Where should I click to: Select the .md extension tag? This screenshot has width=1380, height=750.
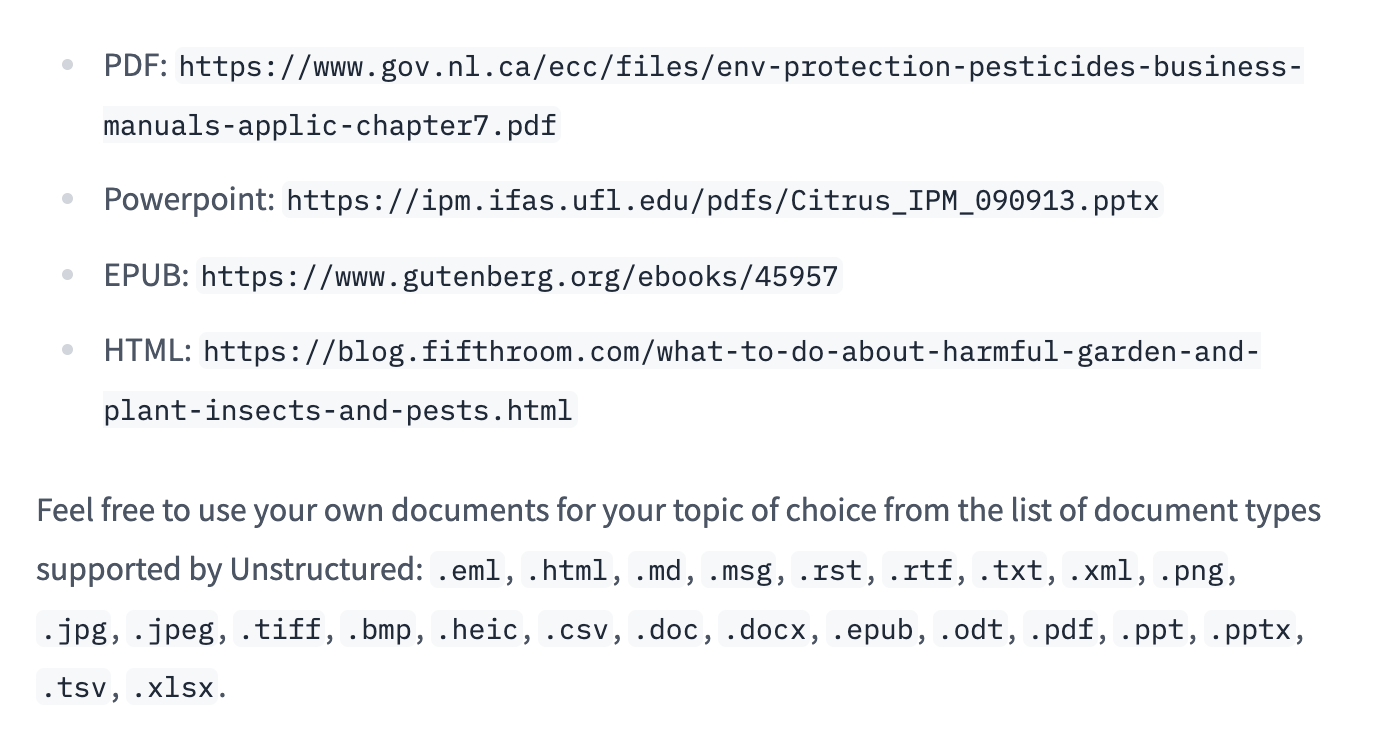(x=657, y=571)
